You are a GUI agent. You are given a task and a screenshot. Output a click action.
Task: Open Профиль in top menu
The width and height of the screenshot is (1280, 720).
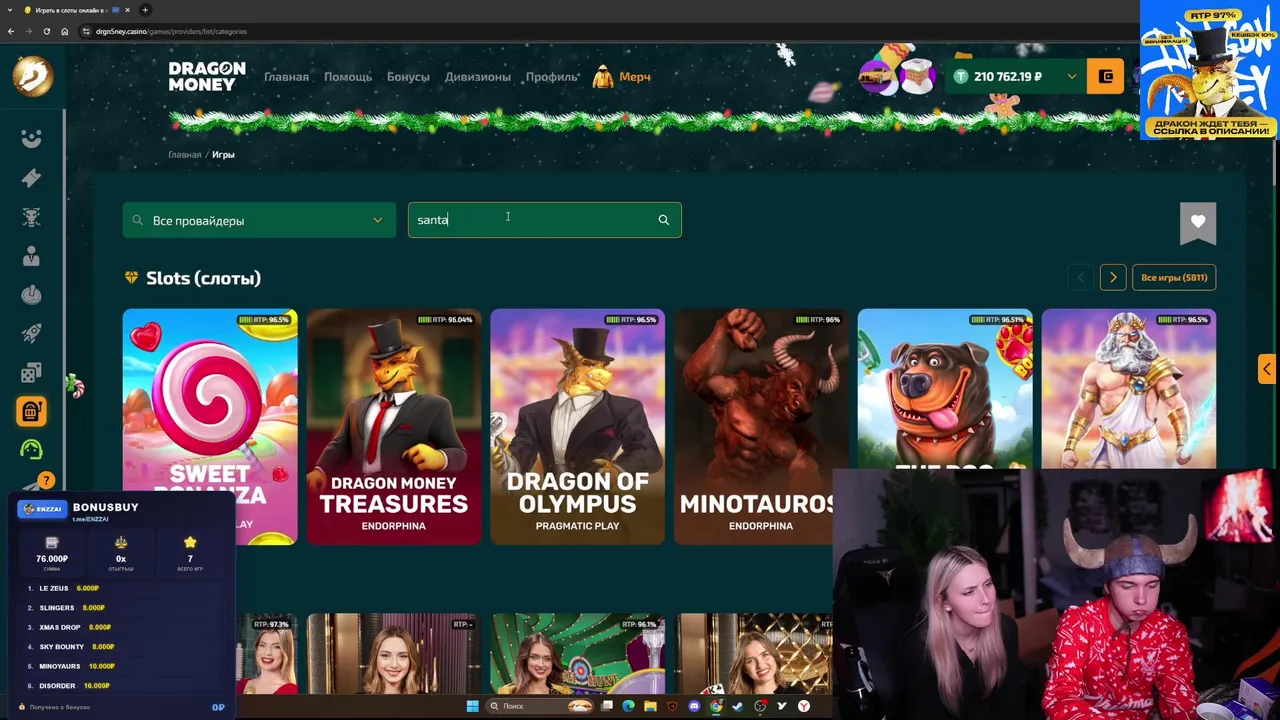point(551,77)
